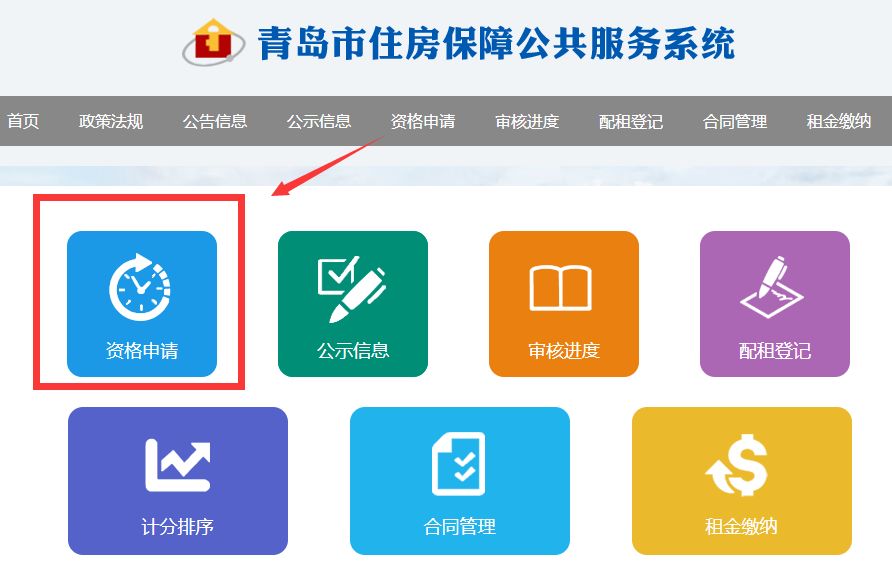
Task: Select 审核进度 in the navigation bar
Action: tap(527, 121)
